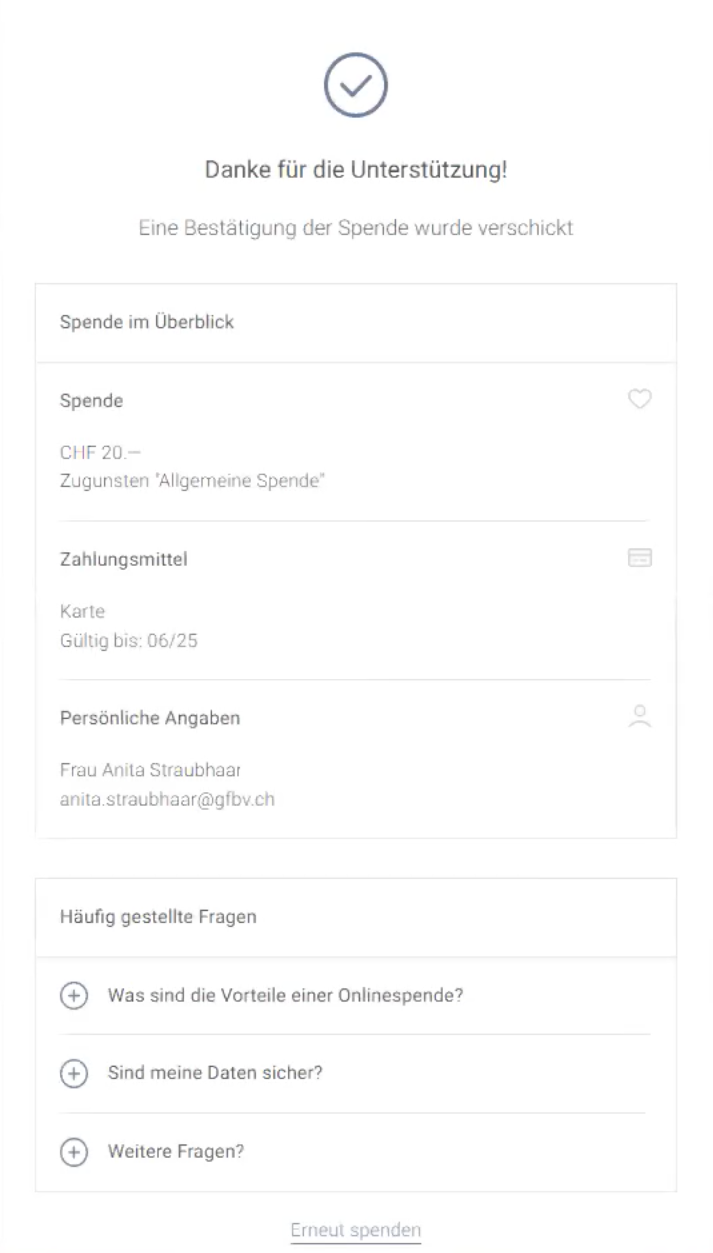
Task: Open the "Weitere Fragen?" question text
Action: 176,1151
